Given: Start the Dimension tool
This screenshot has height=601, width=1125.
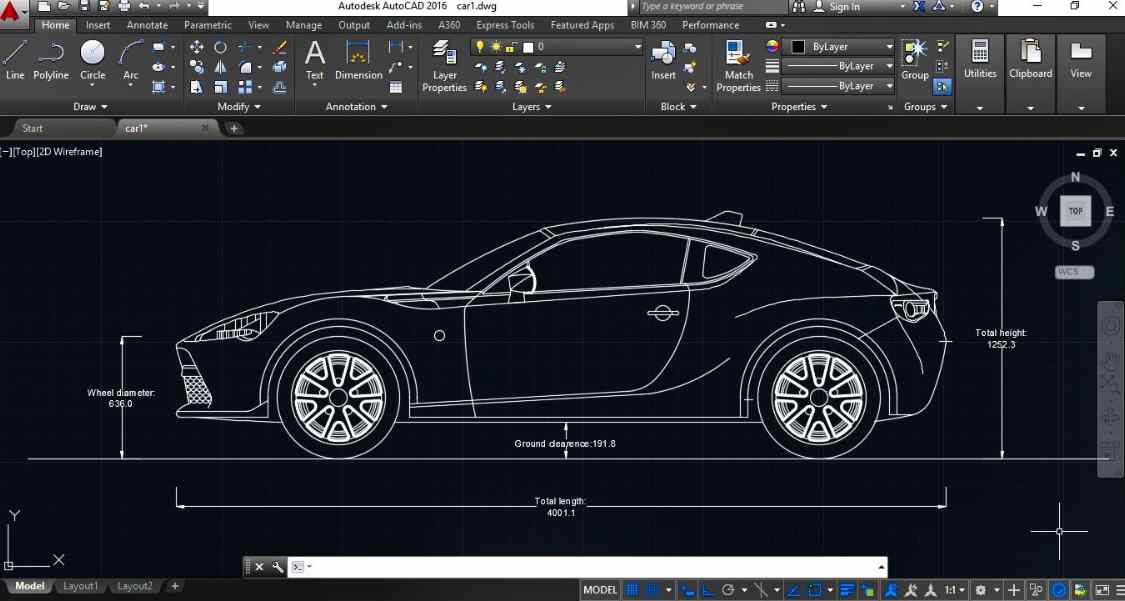Looking at the screenshot, I should point(358,60).
